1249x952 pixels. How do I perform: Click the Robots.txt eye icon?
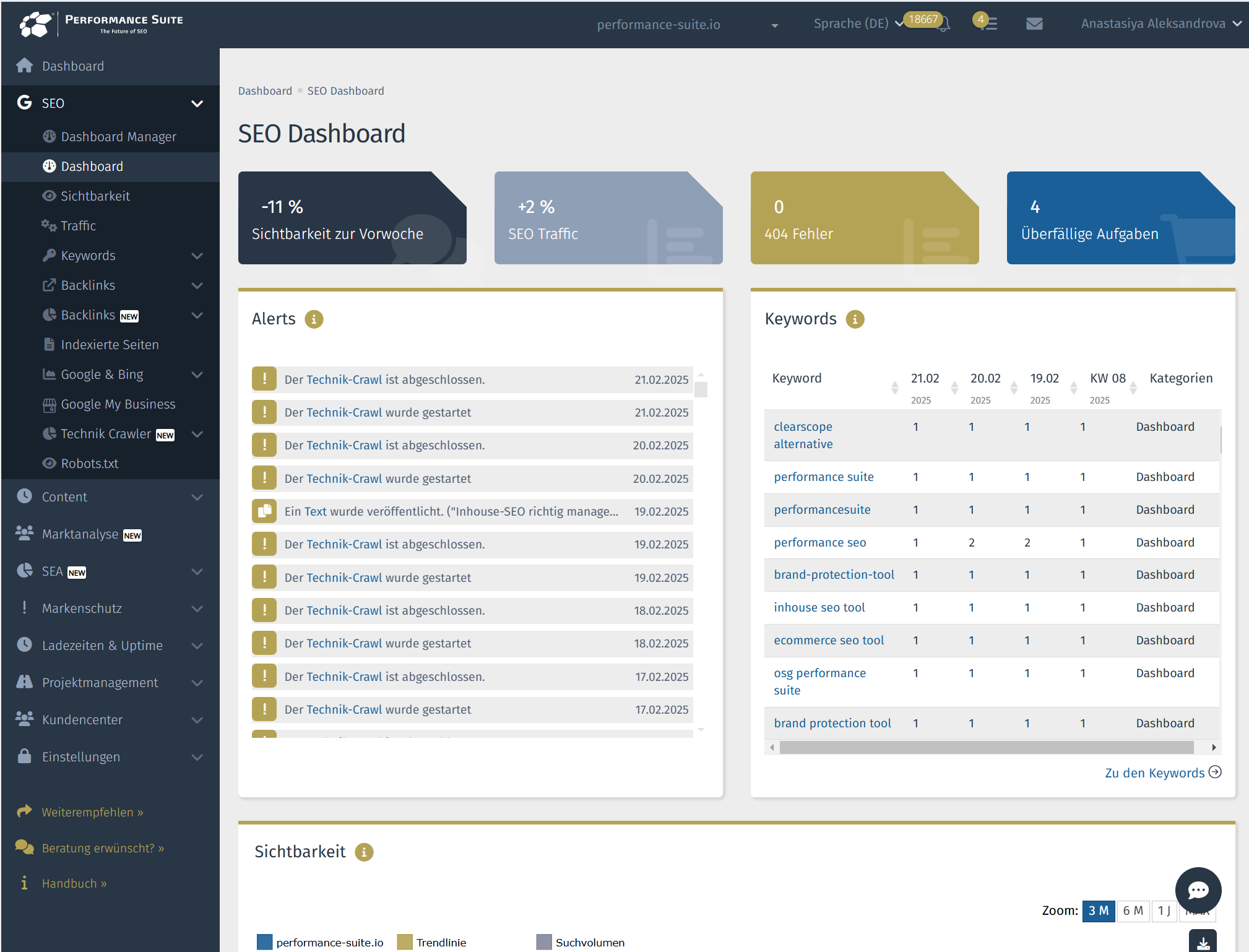[49, 463]
